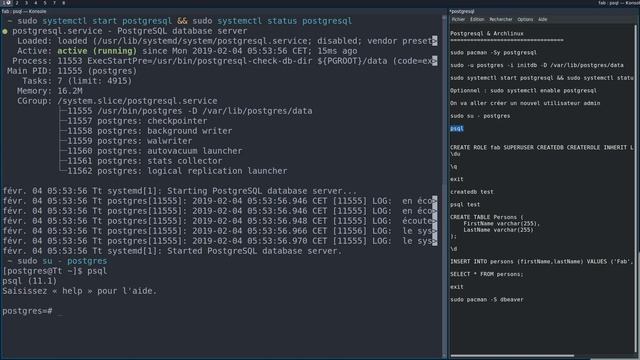
Task: Click the 'fab : psql — Konsole' terminal title
Action: click(24, 11)
